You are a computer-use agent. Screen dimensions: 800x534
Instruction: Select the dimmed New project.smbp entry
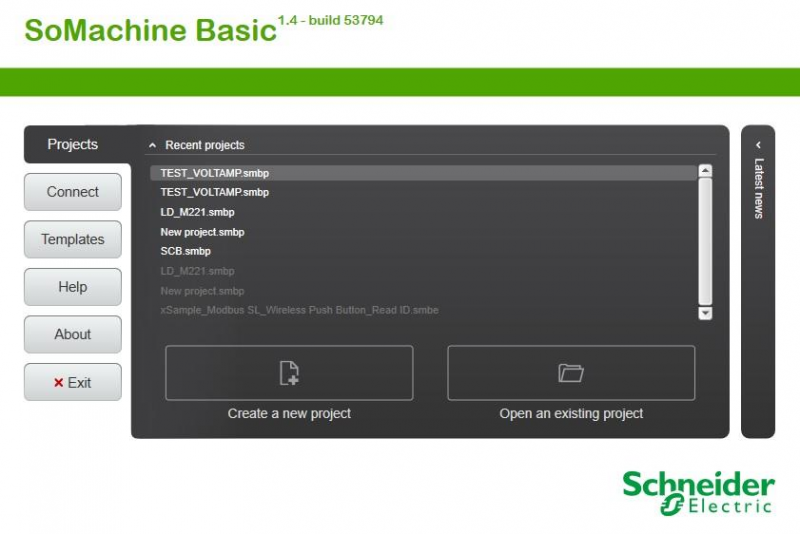point(203,291)
